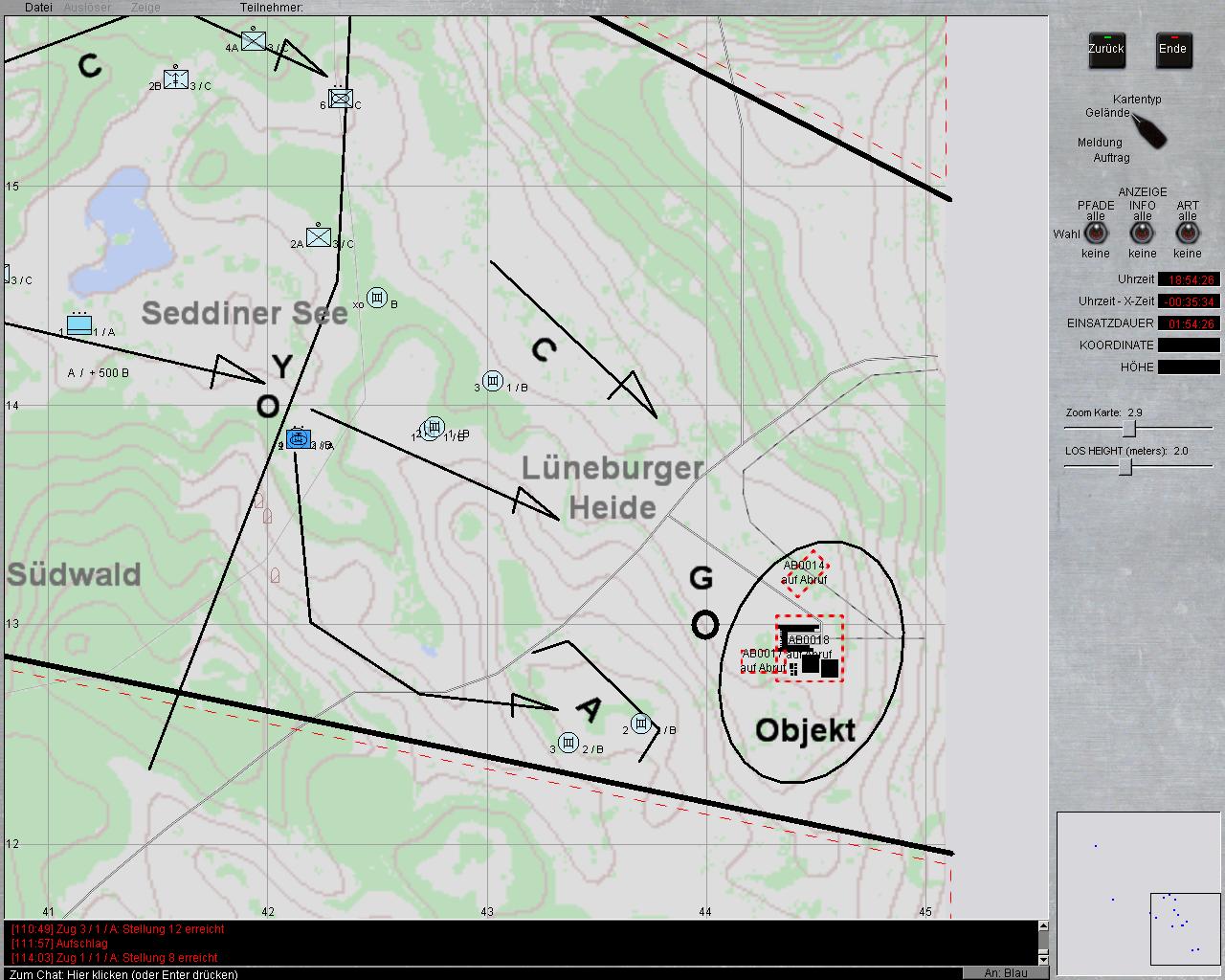Click unit 6 / C map symbol
The width and height of the screenshot is (1225, 980).
pyautogui.click(x=341, y=98)
